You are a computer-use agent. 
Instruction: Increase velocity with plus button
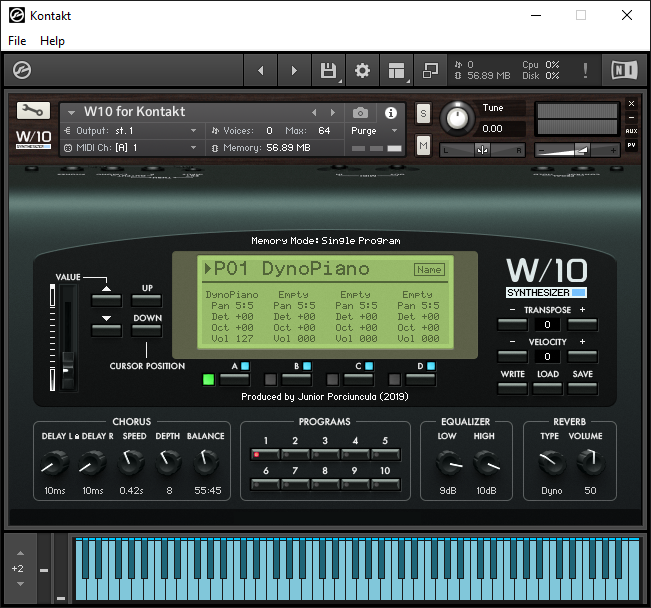(x=582, y=356)
